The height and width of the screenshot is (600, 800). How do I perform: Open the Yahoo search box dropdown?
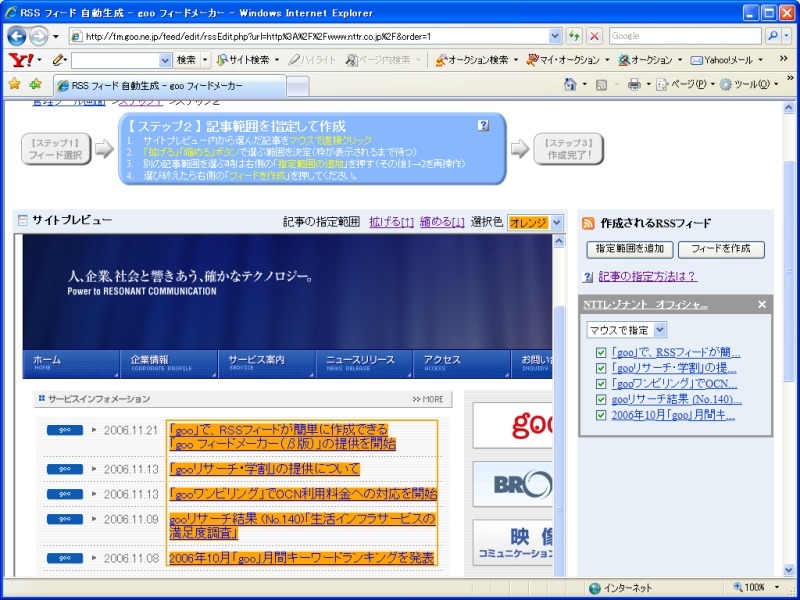point(165,60)
